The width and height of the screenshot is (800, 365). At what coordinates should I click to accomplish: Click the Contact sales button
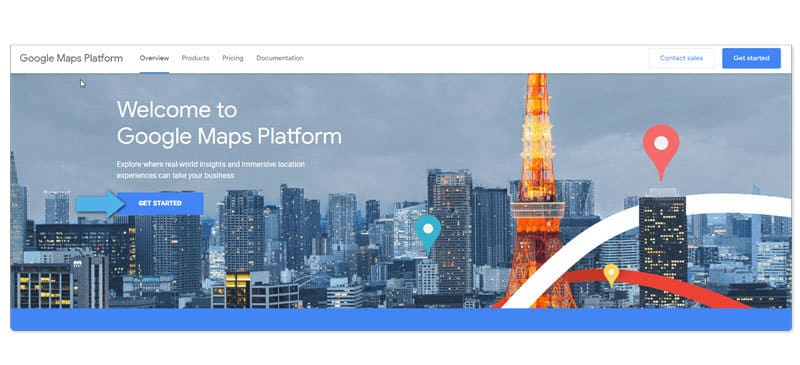tap(682, 58)
